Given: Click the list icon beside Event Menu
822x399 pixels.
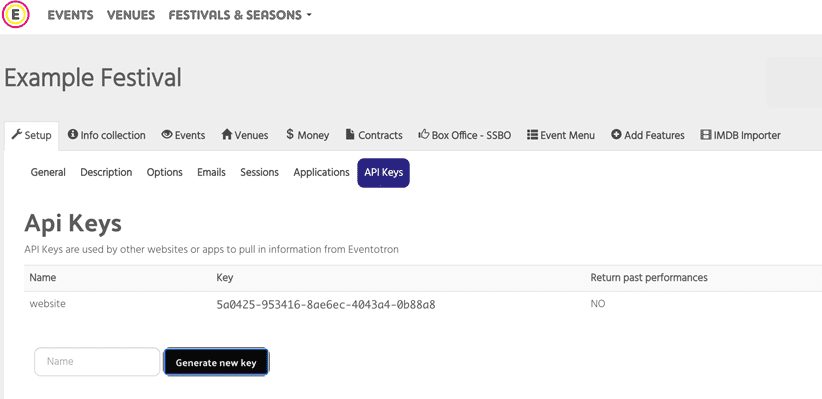Looking at the screenshot, I should [532, 135].
